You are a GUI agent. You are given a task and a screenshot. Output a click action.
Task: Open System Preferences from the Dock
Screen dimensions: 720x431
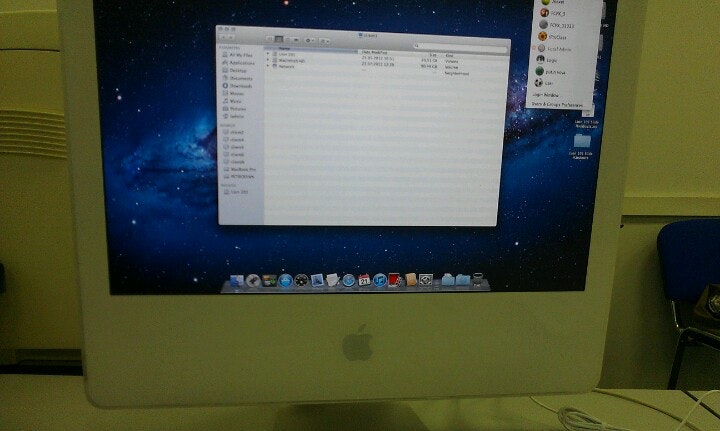pos(425,281)
